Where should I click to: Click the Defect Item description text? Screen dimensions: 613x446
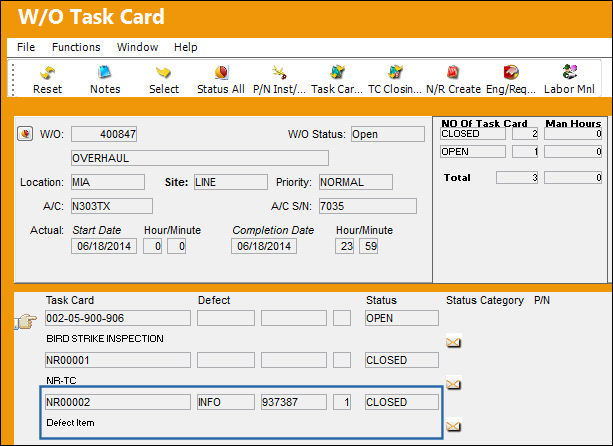(x=70, y=423)
